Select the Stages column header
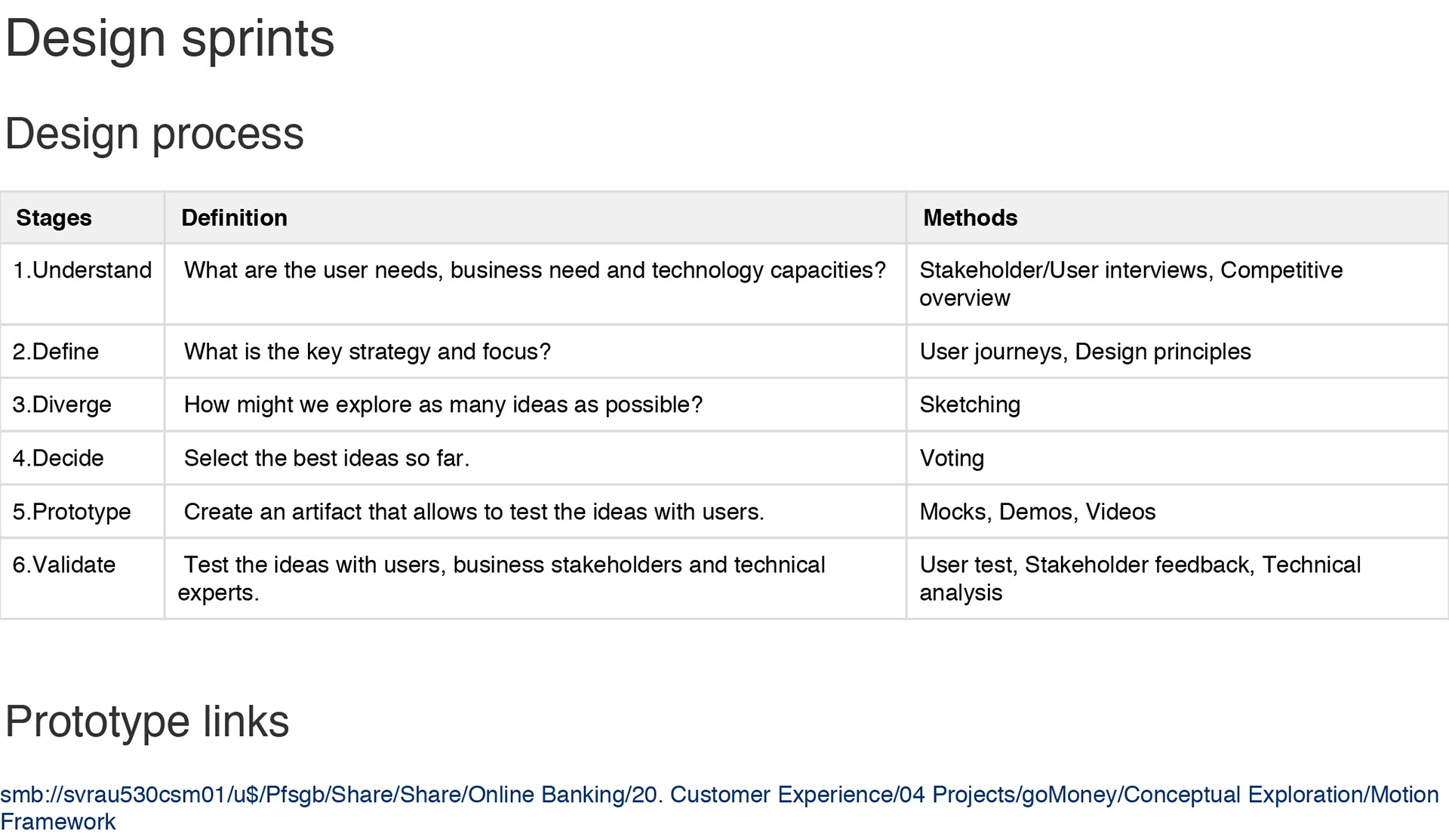 pyautogui.click(x=82, y=217)
